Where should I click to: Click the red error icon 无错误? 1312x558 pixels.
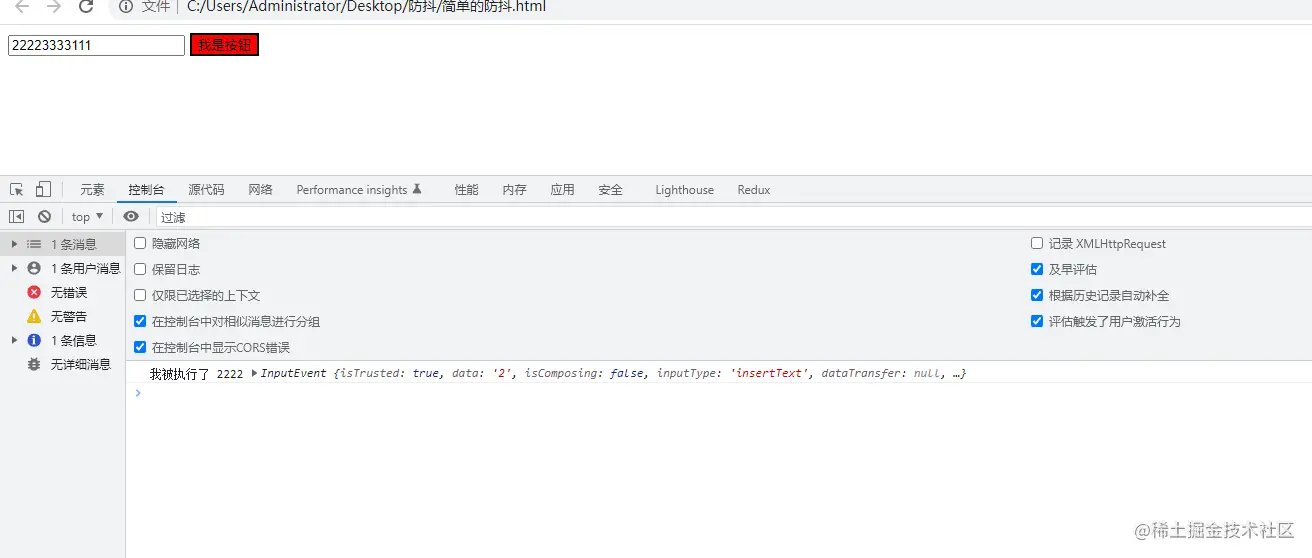click(34, 292)
